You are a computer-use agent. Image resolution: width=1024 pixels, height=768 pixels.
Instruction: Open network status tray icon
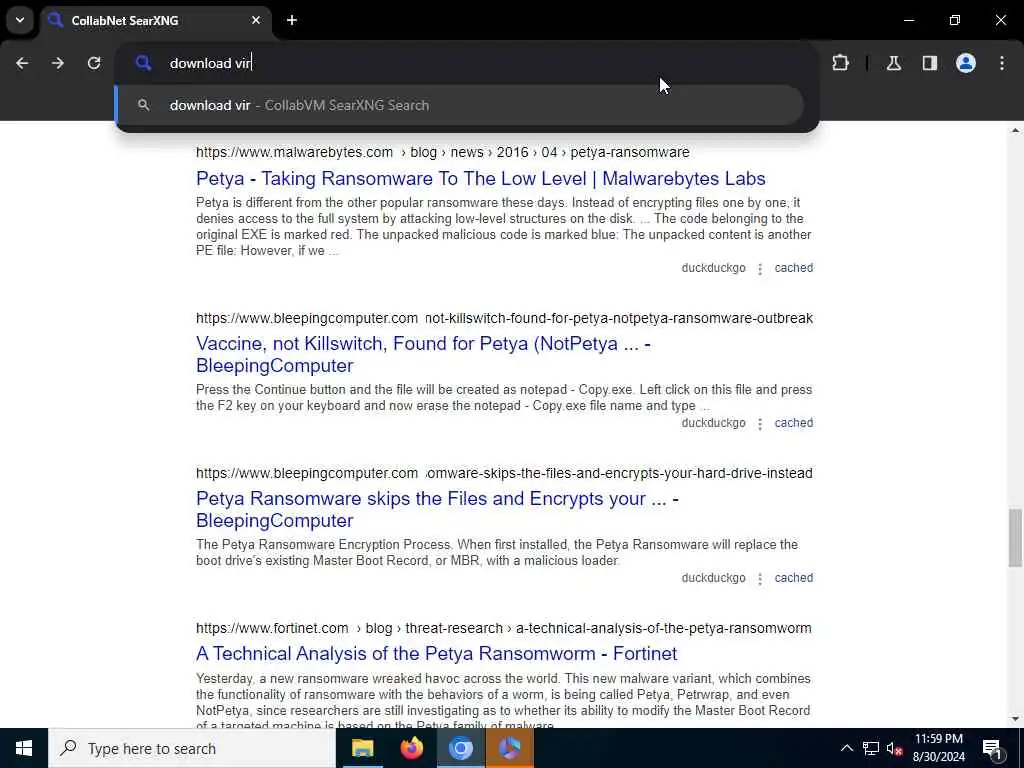(x=871, y=748)
